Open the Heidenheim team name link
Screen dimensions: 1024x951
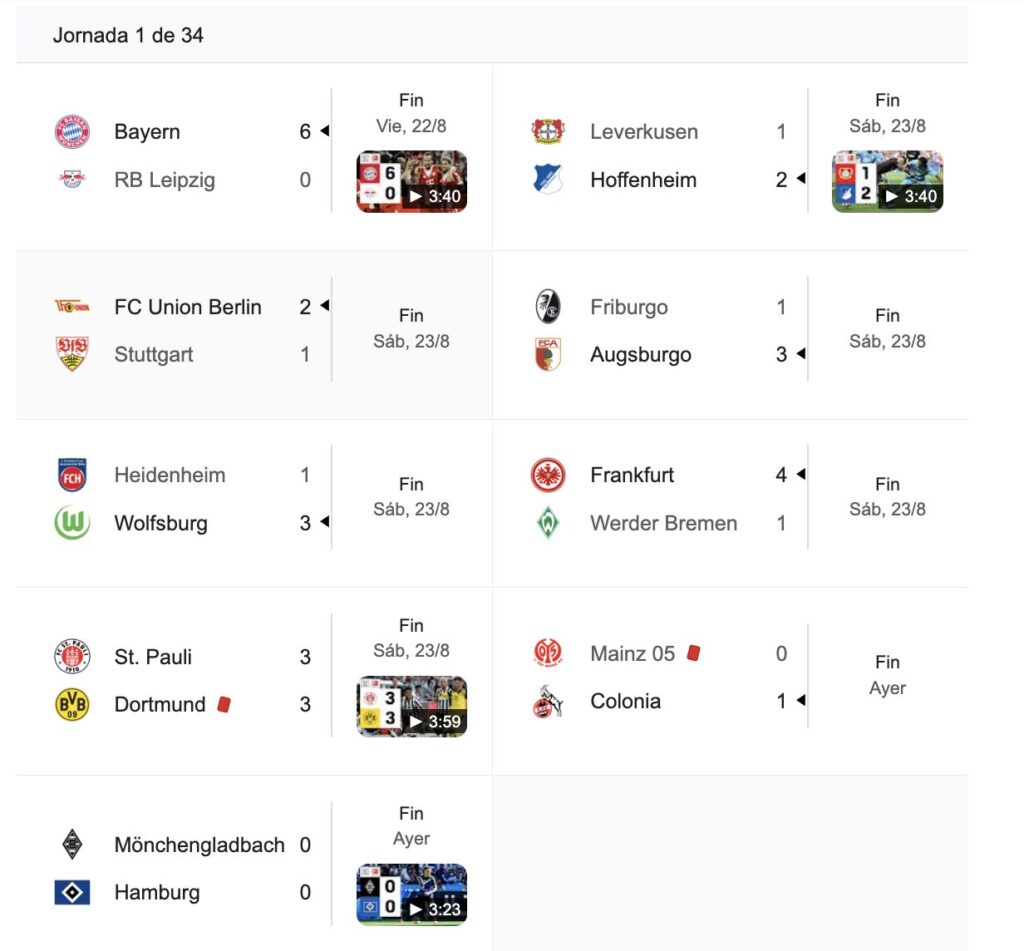tap(170, 475)
